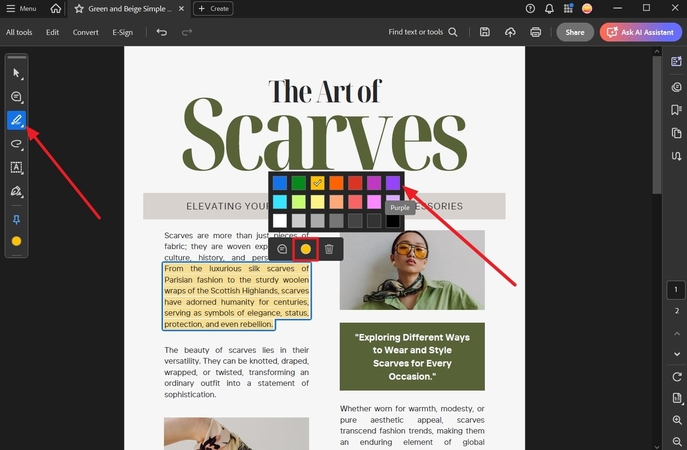
Task: Jump to page 1 indicator
Action: pyautogui.click(x=676, y=290)
